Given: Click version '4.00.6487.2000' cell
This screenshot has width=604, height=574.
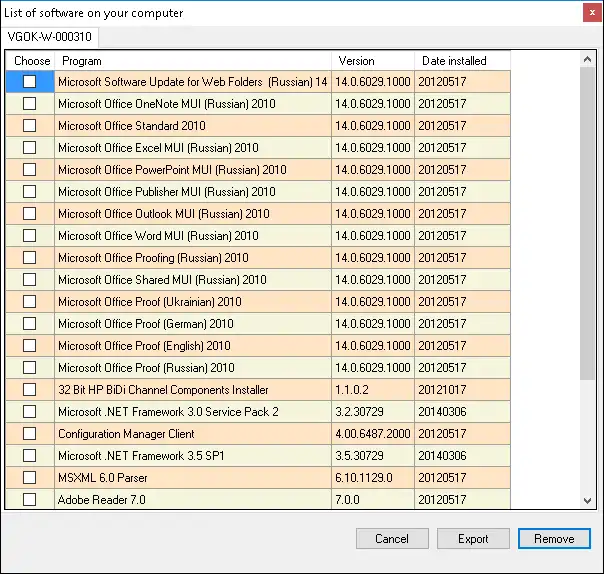Looking at the screenshot, I should (x=373, y=433).
